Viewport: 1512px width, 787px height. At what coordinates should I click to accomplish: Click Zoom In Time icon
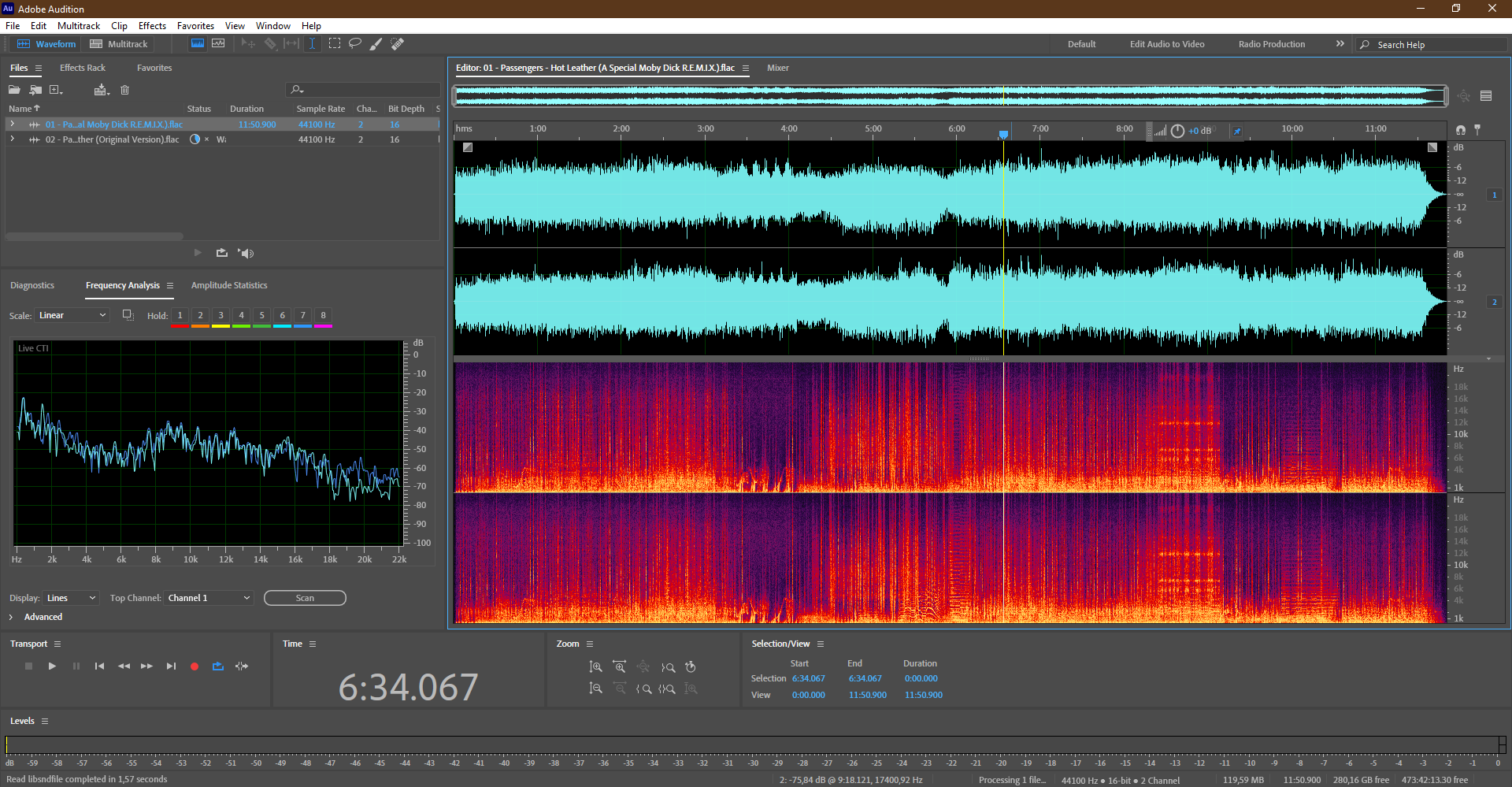click(x=620, y=666)
